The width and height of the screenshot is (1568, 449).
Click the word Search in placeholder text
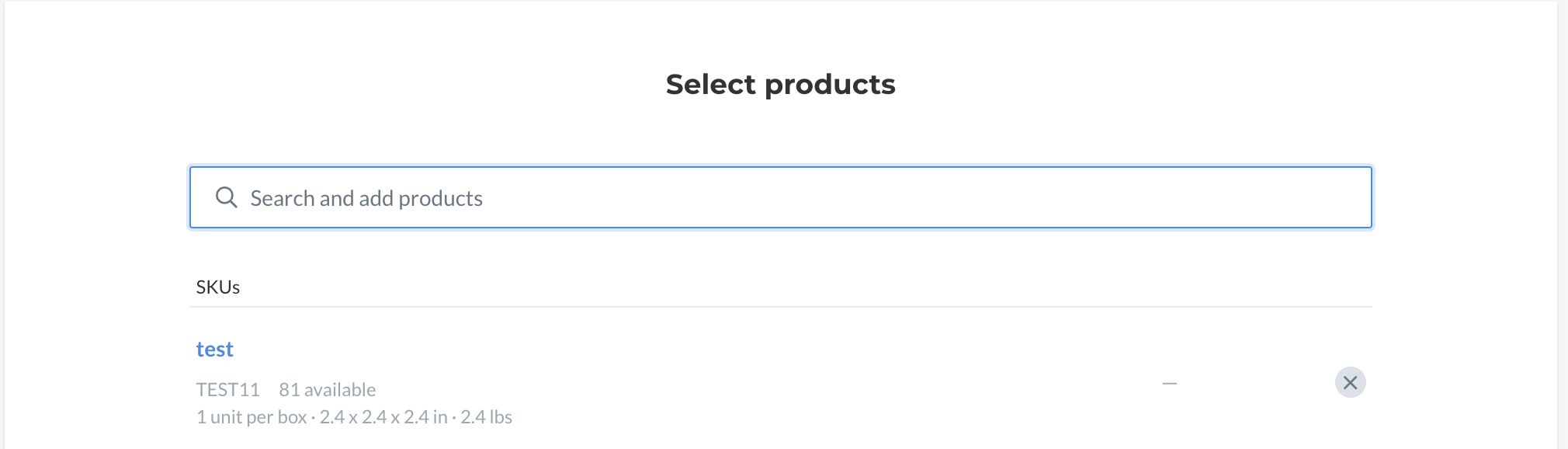[x=282, y=198]
